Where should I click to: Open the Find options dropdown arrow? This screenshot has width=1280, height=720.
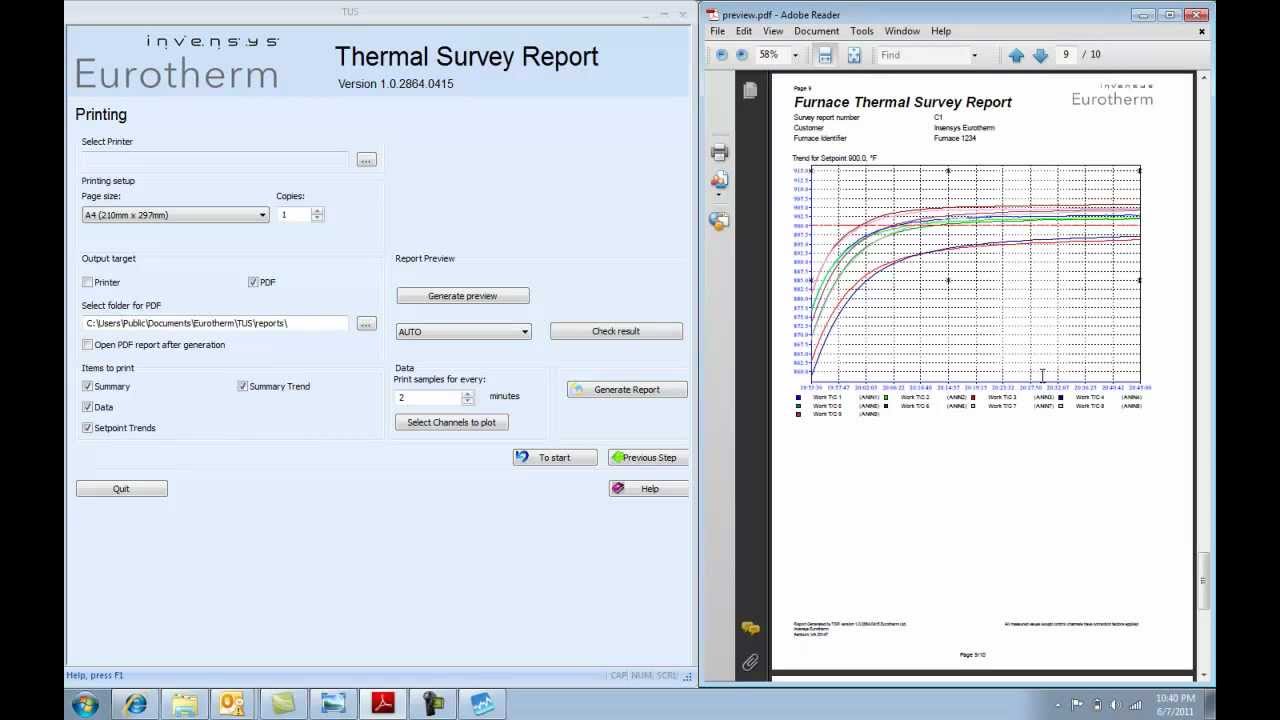(x=974, y=55)
